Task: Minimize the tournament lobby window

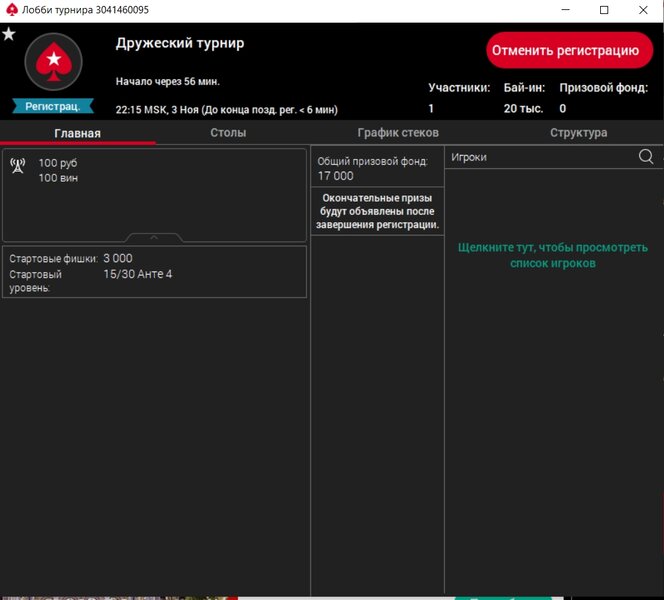Action: click(x=558, y=10)
